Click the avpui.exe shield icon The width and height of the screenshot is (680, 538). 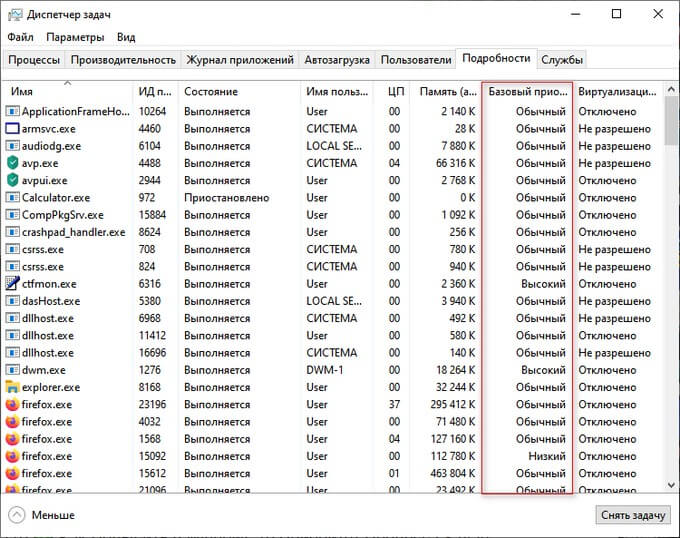[13, 180]
